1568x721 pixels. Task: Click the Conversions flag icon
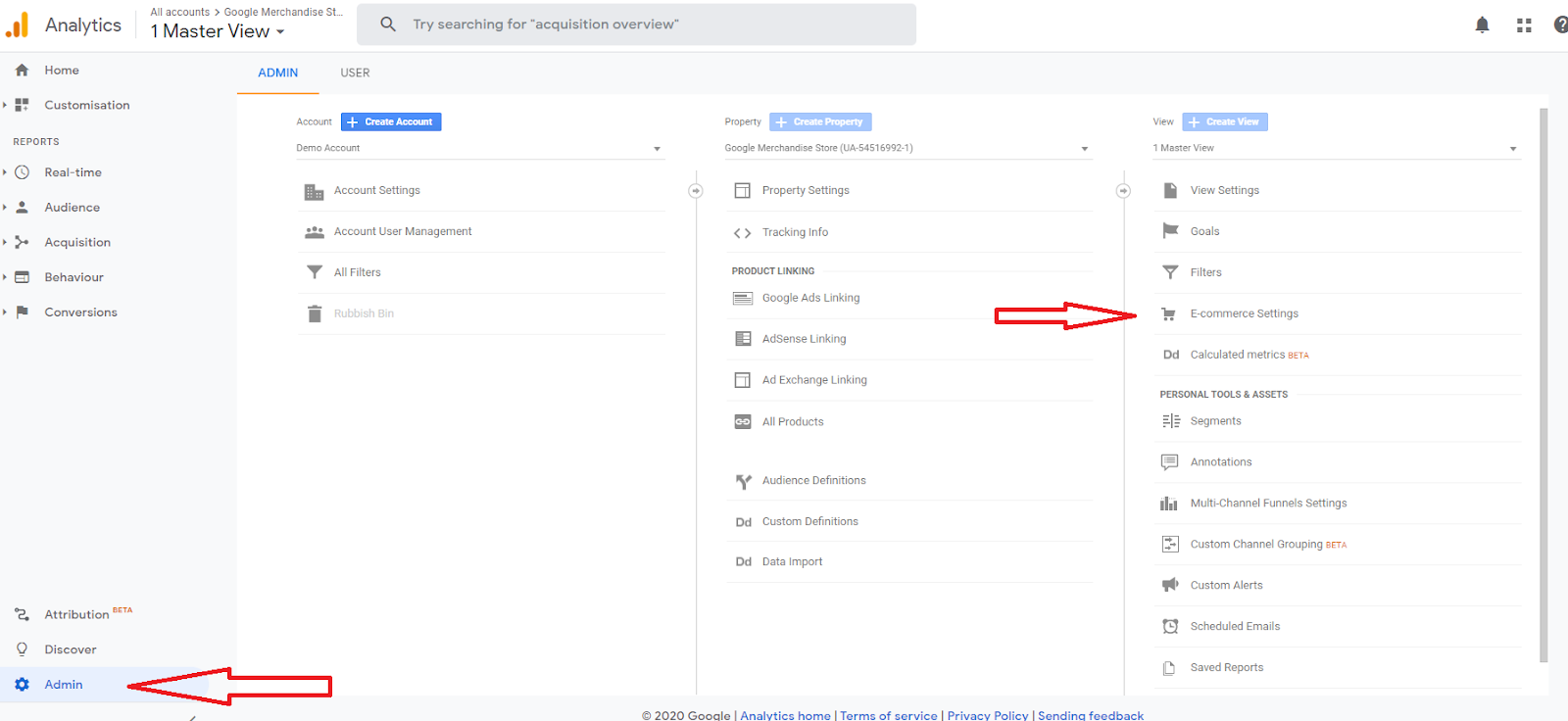(x=22, y=312)
